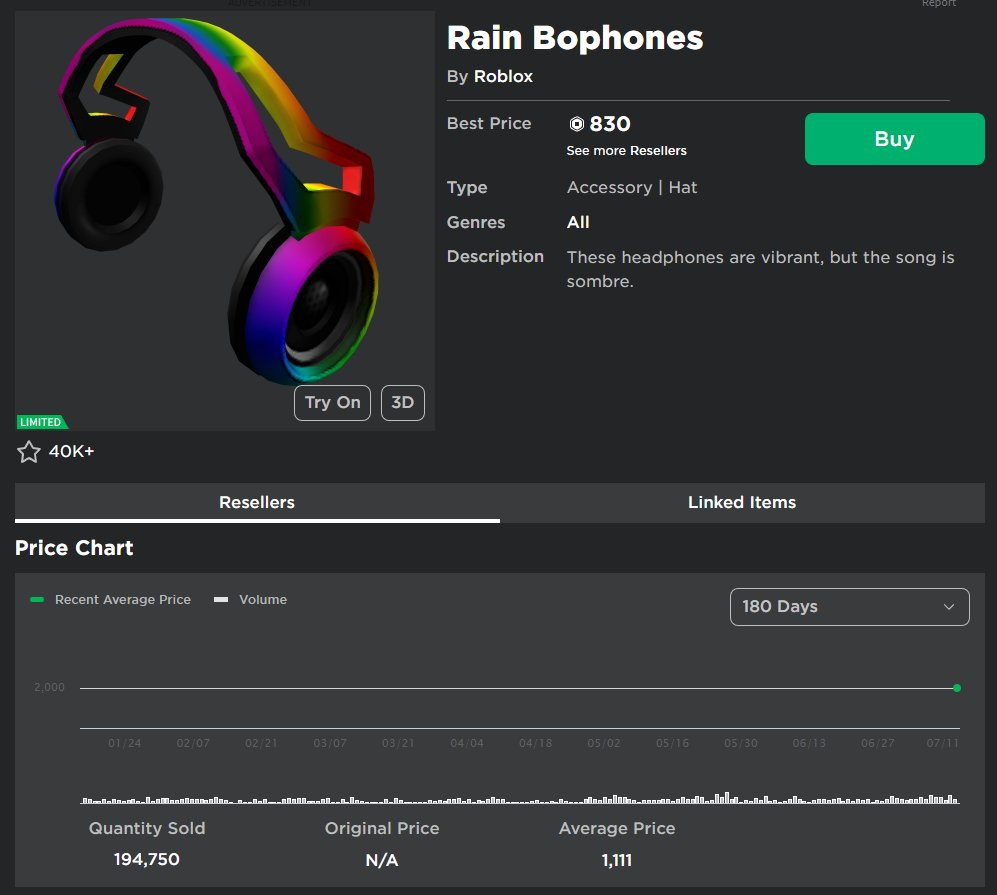
Task: Click the 01/24 date label
Action: click(x=125, y=743)
